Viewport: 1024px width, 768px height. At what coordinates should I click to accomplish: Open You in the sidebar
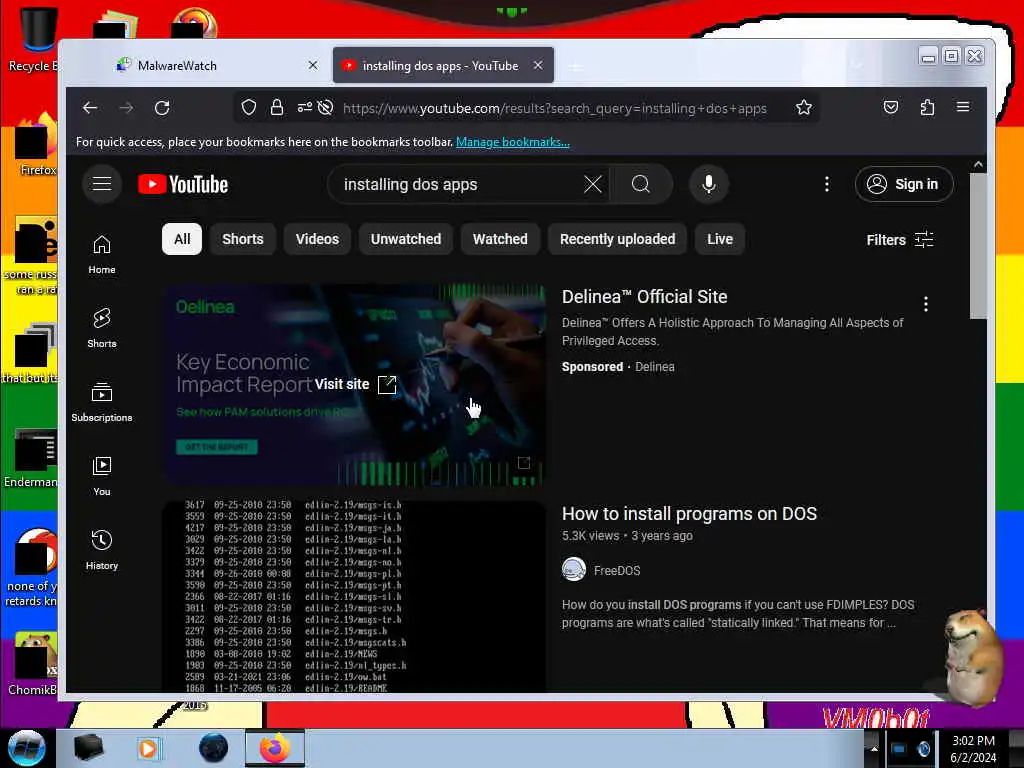[x=102, y=476]
